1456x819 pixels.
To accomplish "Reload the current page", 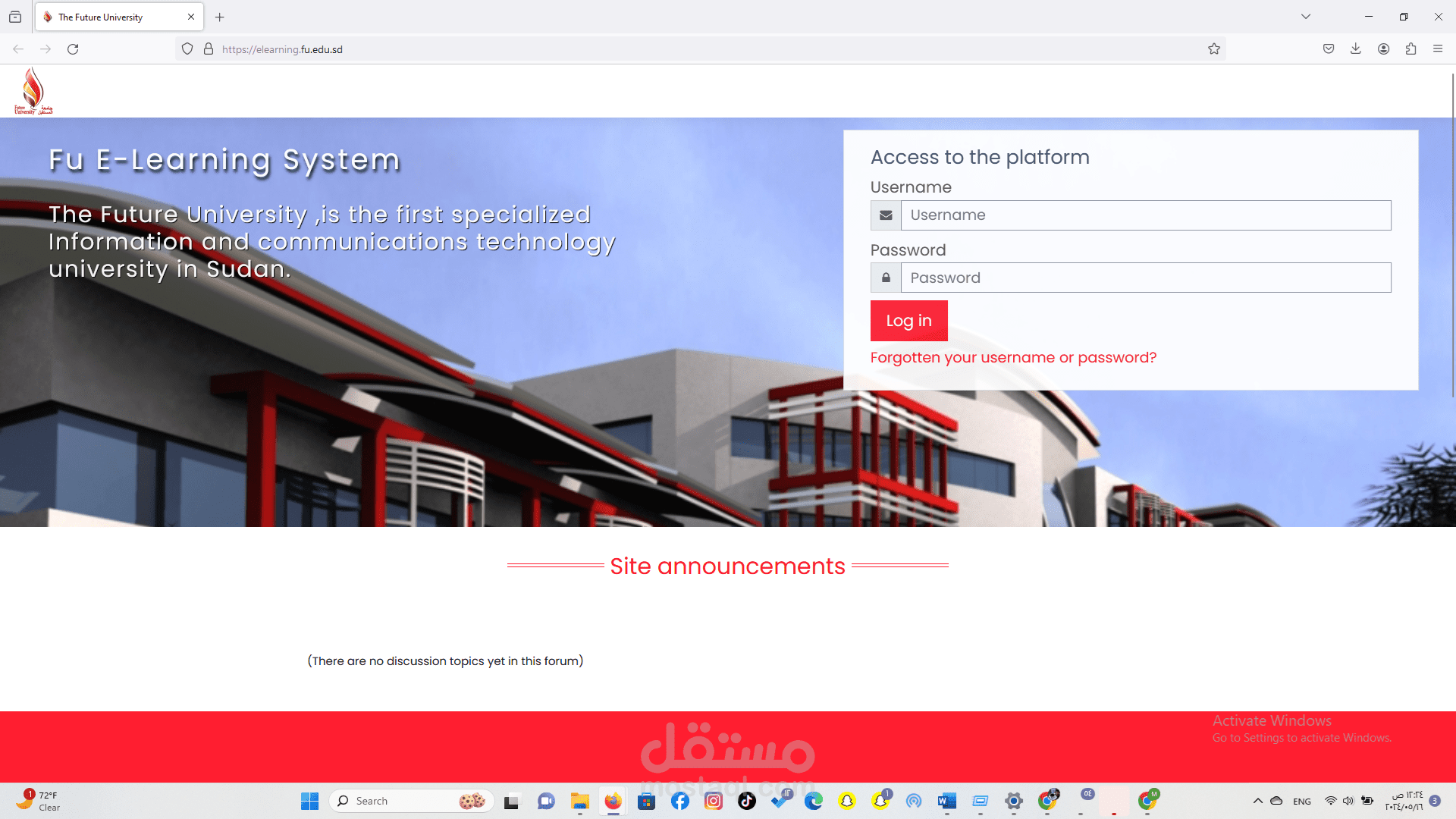I will [74, 49].
